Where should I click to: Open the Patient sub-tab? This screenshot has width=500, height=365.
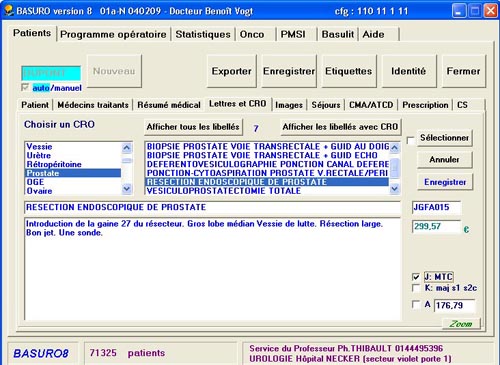(35, 105)
